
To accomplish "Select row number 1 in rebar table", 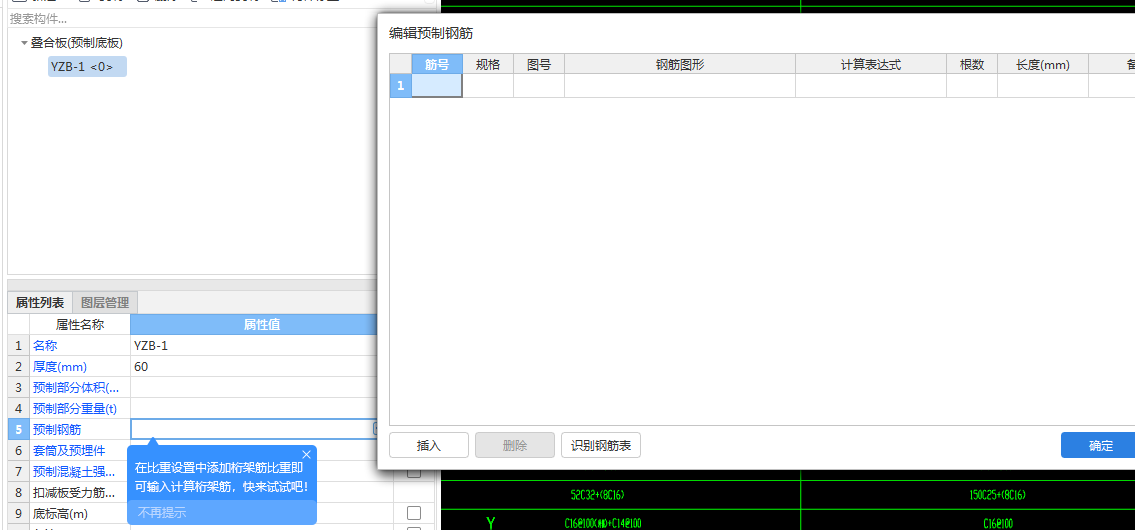I will (400, 85).
